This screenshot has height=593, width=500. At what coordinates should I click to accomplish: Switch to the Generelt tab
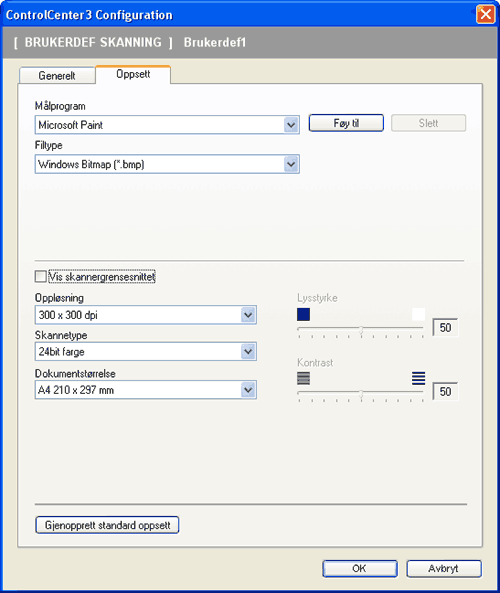tap(57, 76)
